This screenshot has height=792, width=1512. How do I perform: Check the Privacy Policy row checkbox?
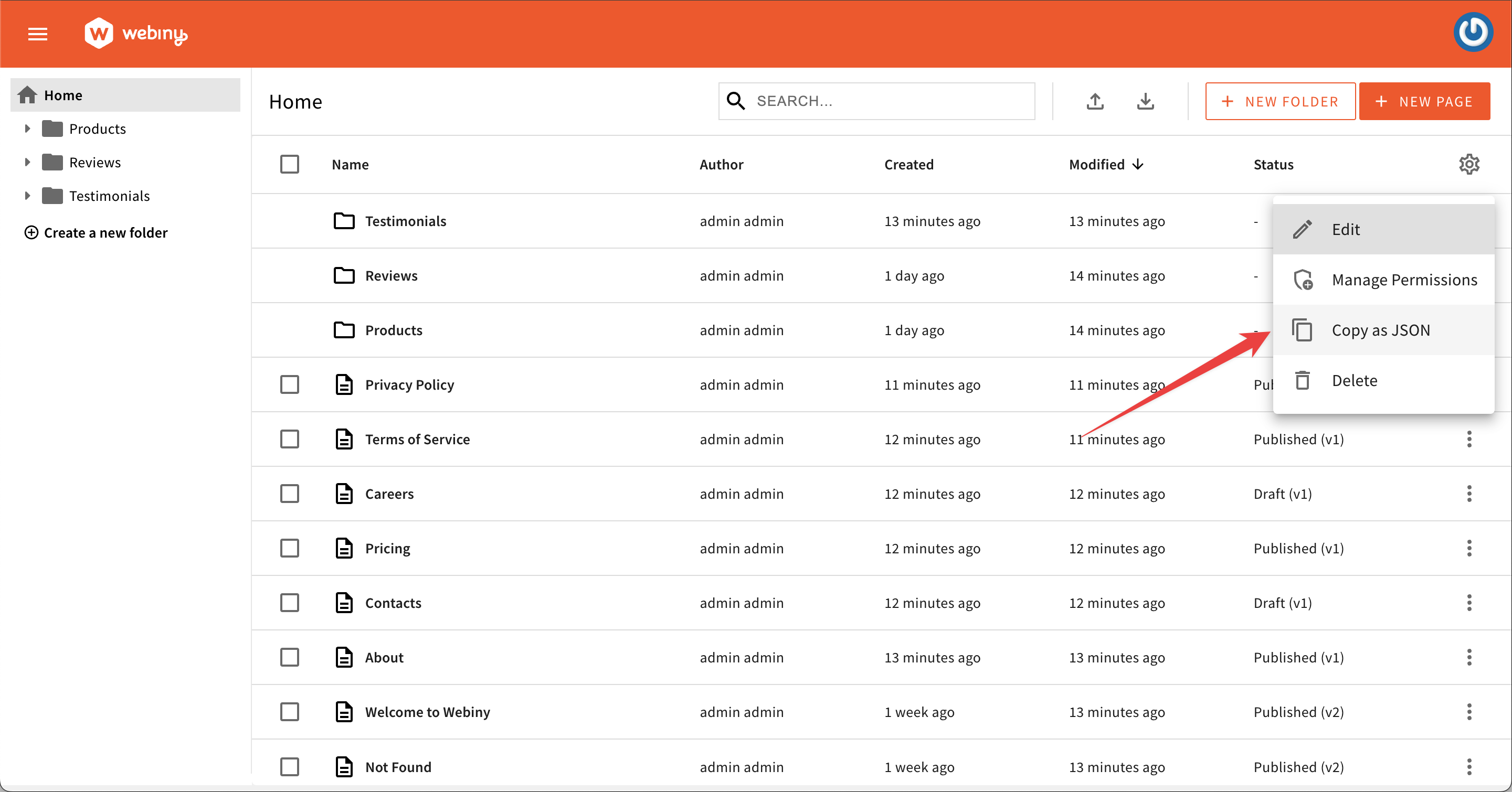coord(289,385)
